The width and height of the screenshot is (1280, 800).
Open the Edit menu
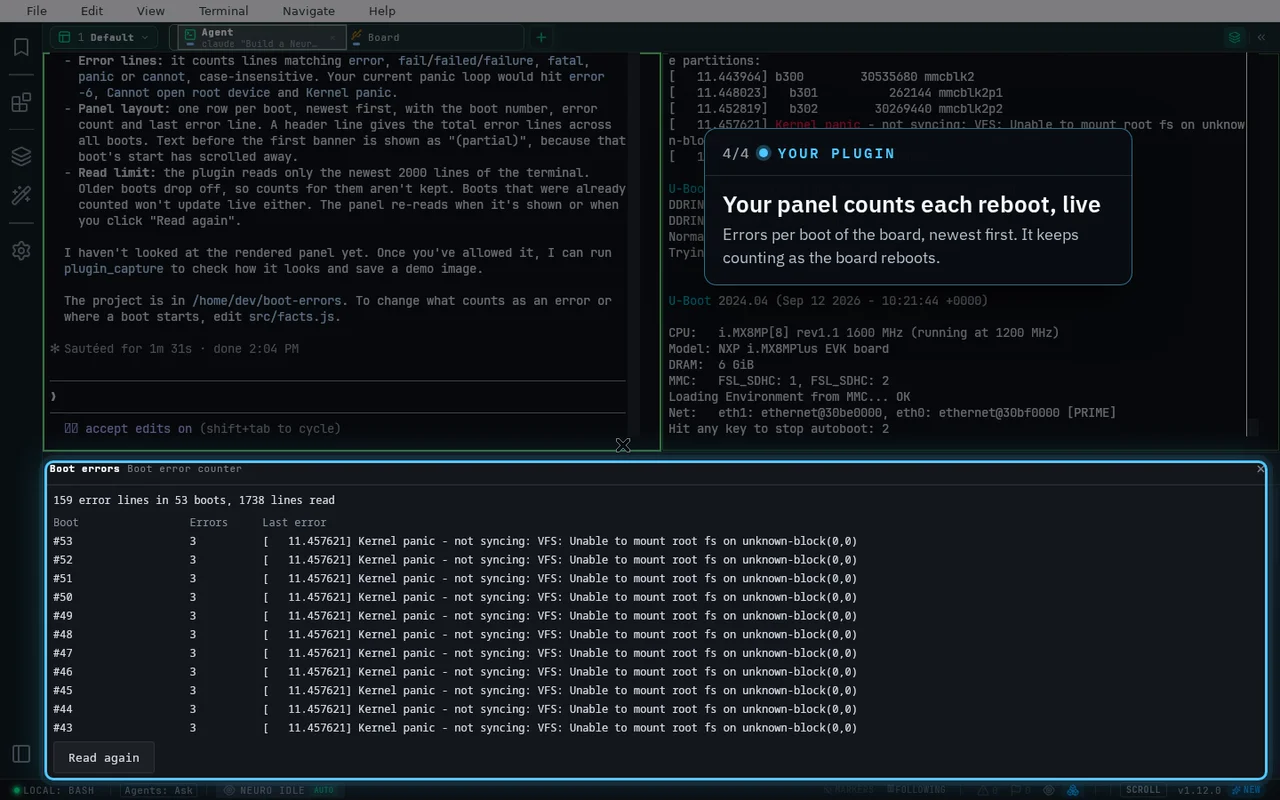(x=92, y=11)
